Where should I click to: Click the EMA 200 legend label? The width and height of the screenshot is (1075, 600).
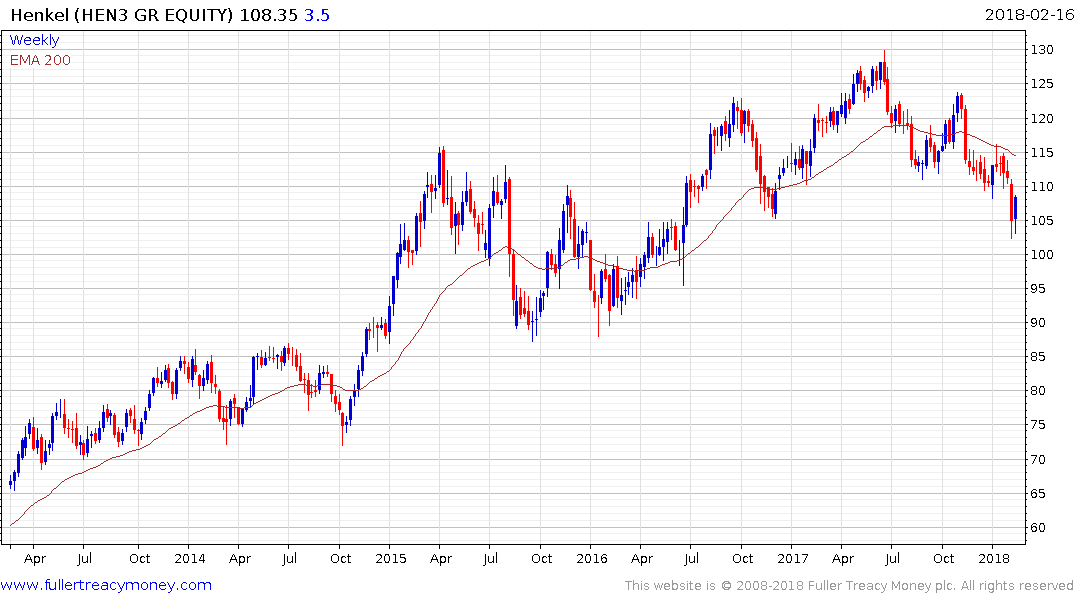pyautogui.click(x=40, y=60)
